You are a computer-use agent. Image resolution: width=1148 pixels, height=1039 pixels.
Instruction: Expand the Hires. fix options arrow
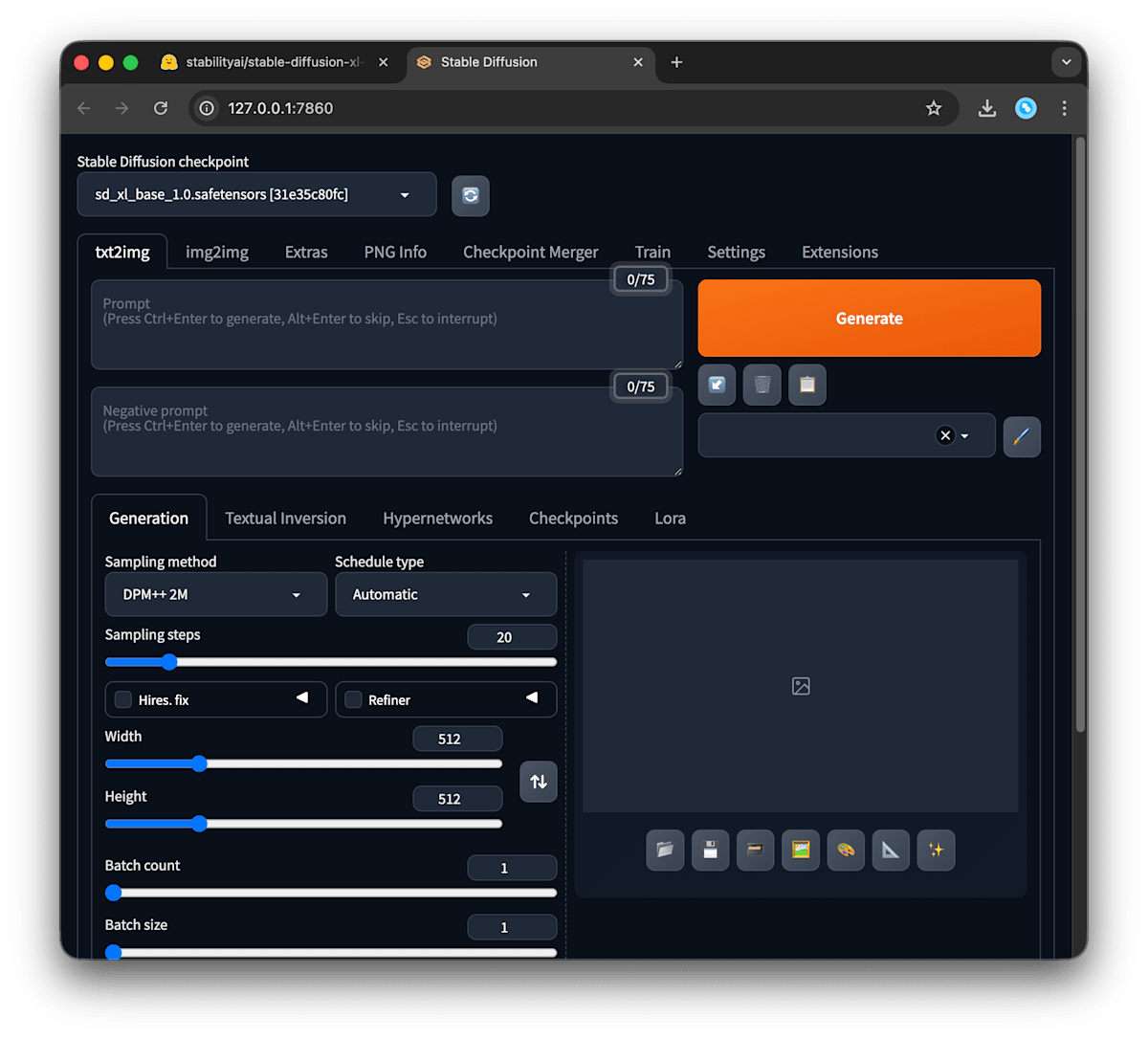coord(302,697)
